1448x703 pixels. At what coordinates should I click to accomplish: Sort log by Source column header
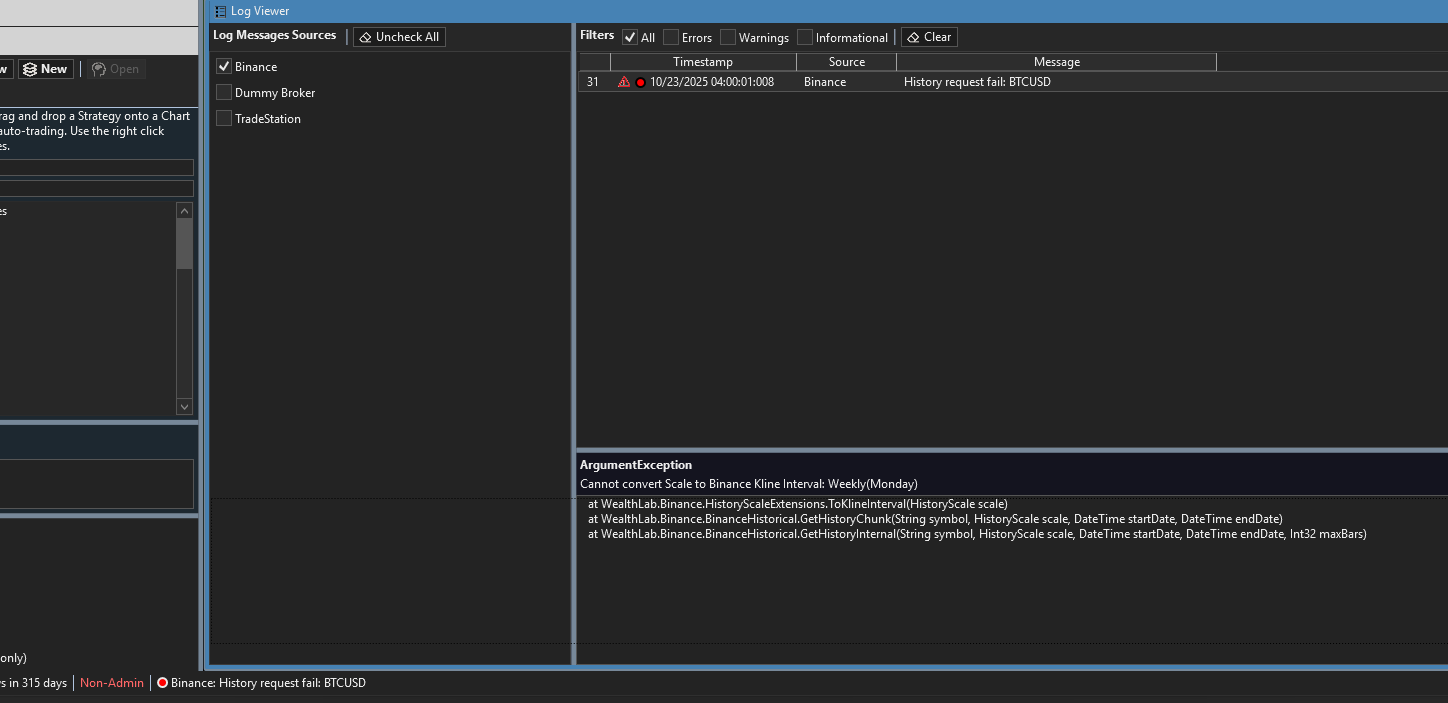(x=846, y=62)
